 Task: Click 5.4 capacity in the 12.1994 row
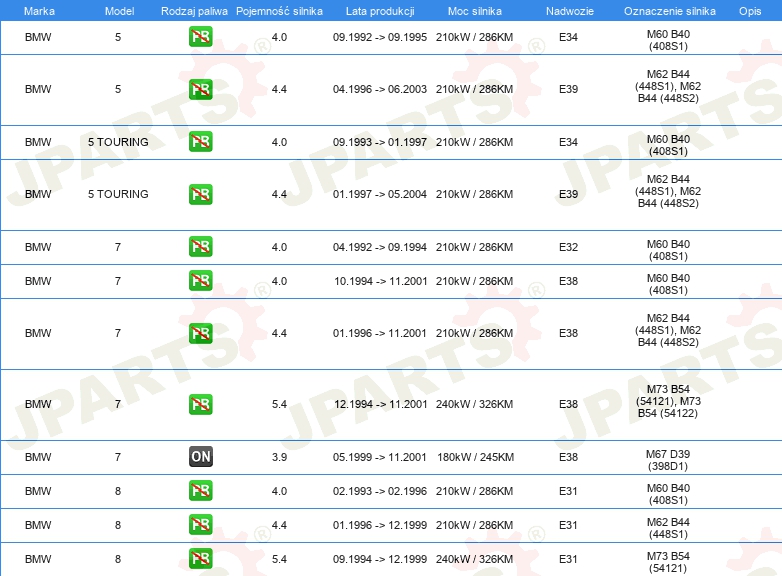279,404
